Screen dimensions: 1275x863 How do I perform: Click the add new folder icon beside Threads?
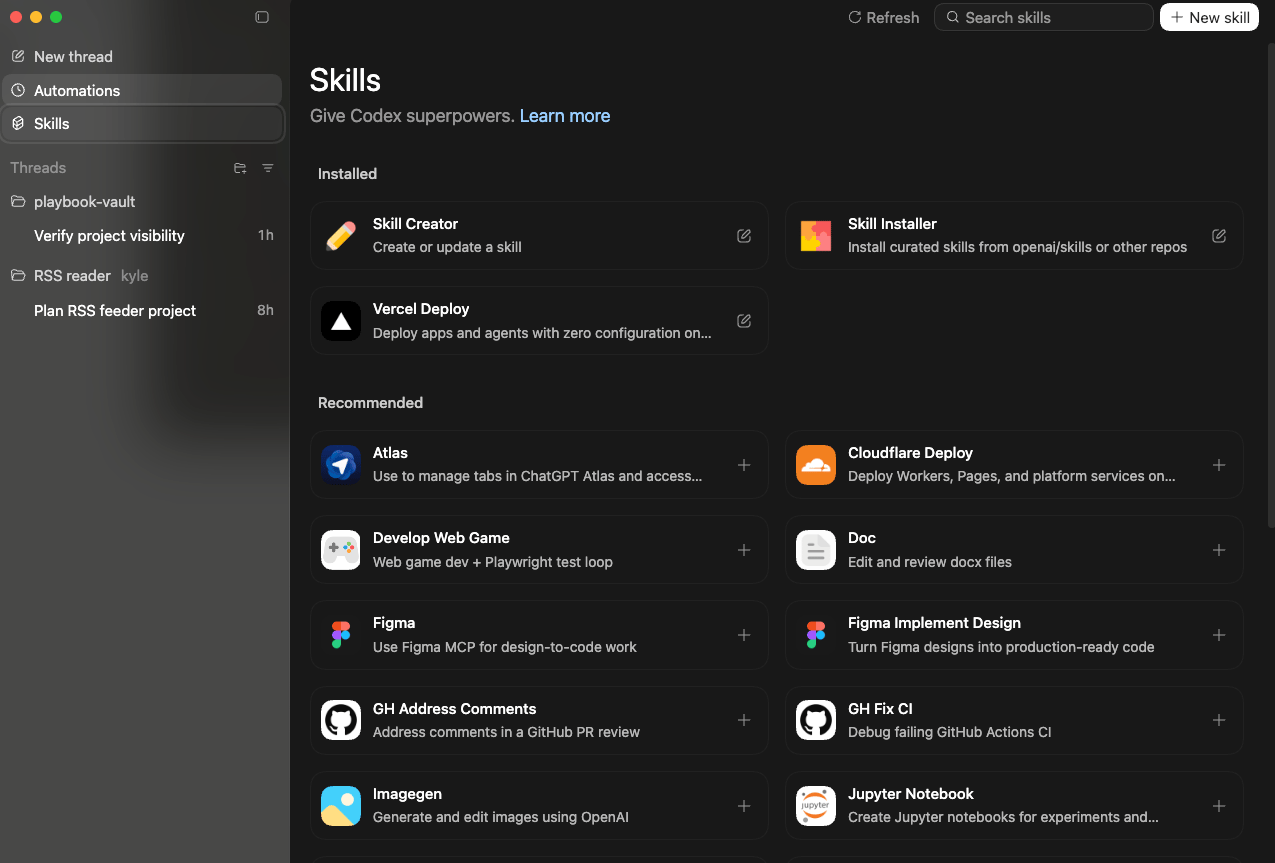point(240,168)
